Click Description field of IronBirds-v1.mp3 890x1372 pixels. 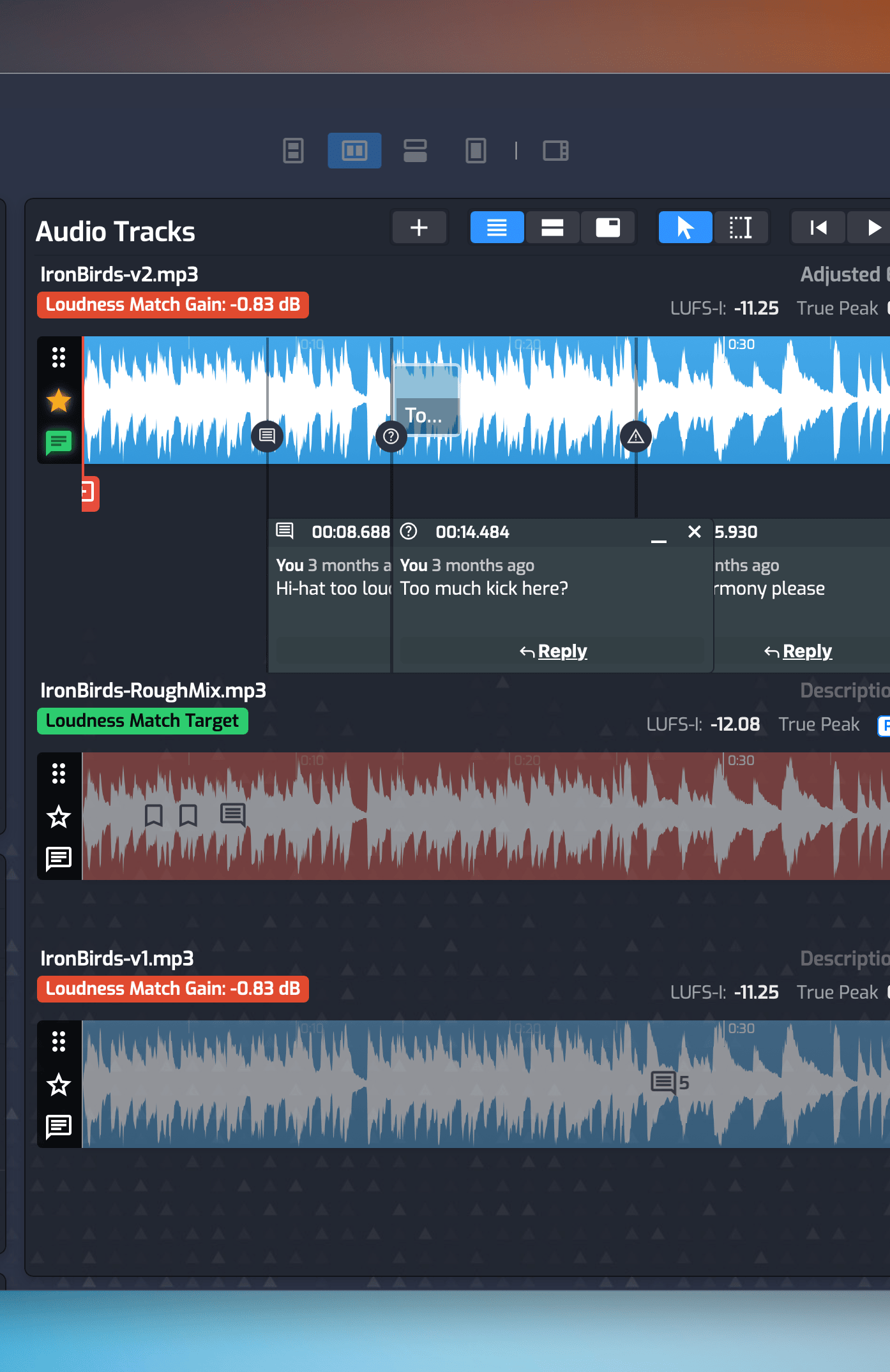click(x=845, y=958)
